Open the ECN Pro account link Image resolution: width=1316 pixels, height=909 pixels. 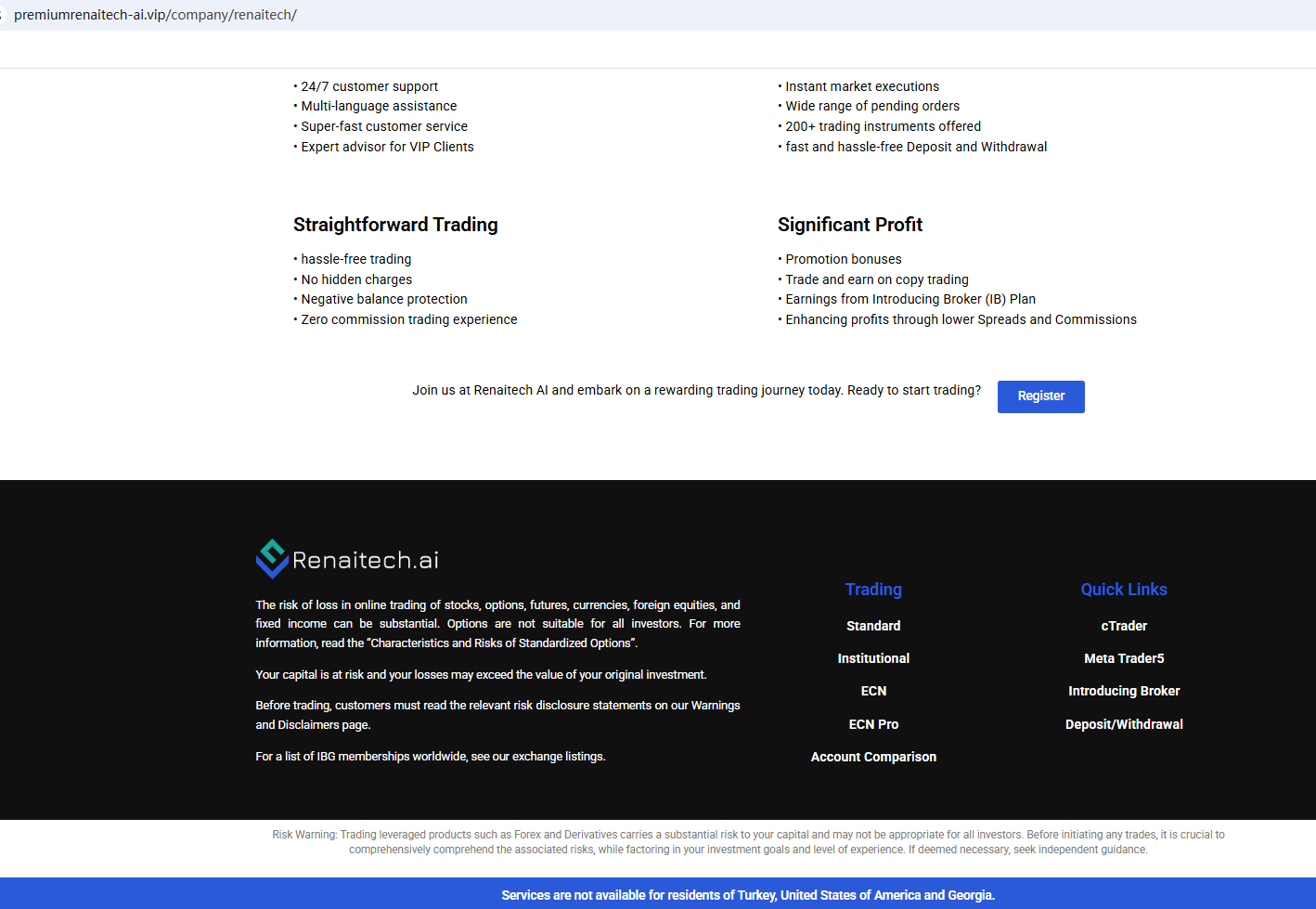873,724
